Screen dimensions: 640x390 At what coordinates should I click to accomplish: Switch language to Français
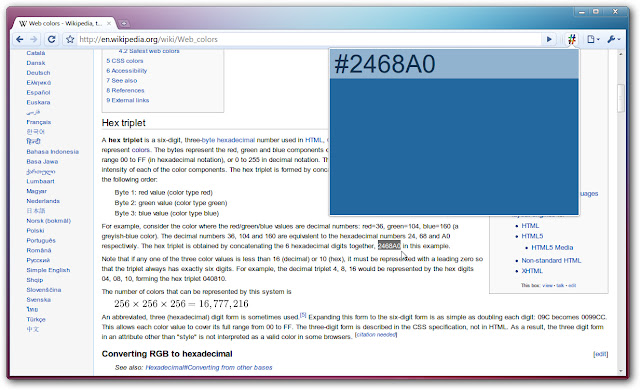[x=39, y=122]
